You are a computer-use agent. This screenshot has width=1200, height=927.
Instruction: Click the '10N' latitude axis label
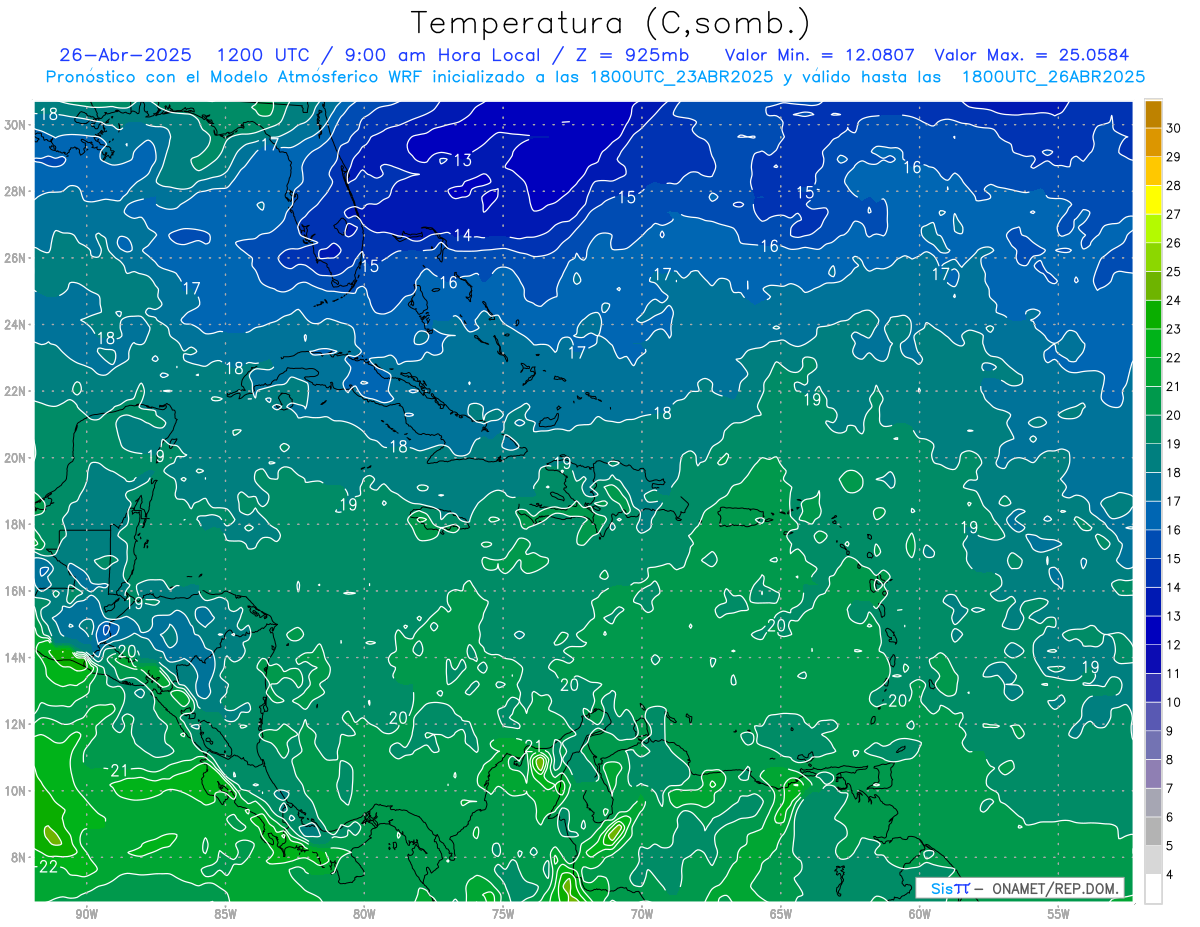click(15, 791)
